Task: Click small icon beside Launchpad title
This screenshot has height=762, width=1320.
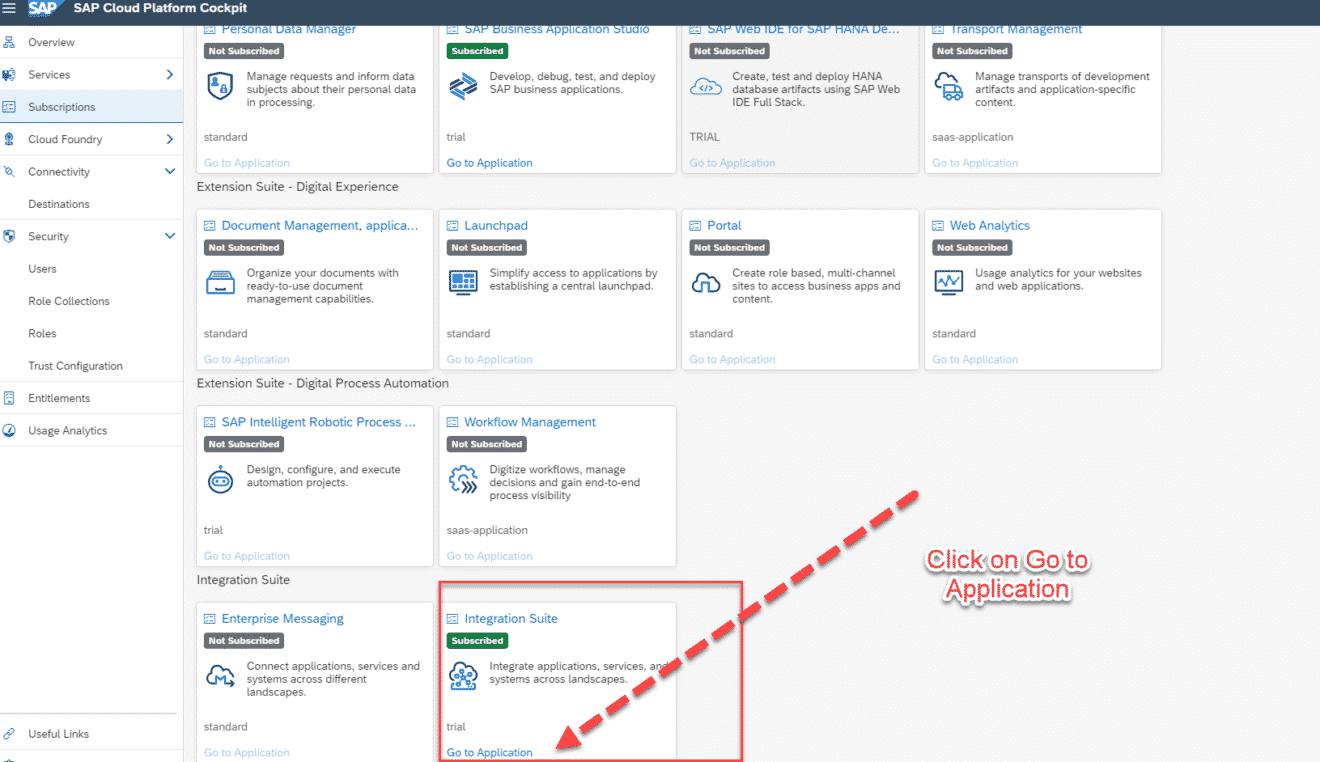Action: click(x=453, y=226)
